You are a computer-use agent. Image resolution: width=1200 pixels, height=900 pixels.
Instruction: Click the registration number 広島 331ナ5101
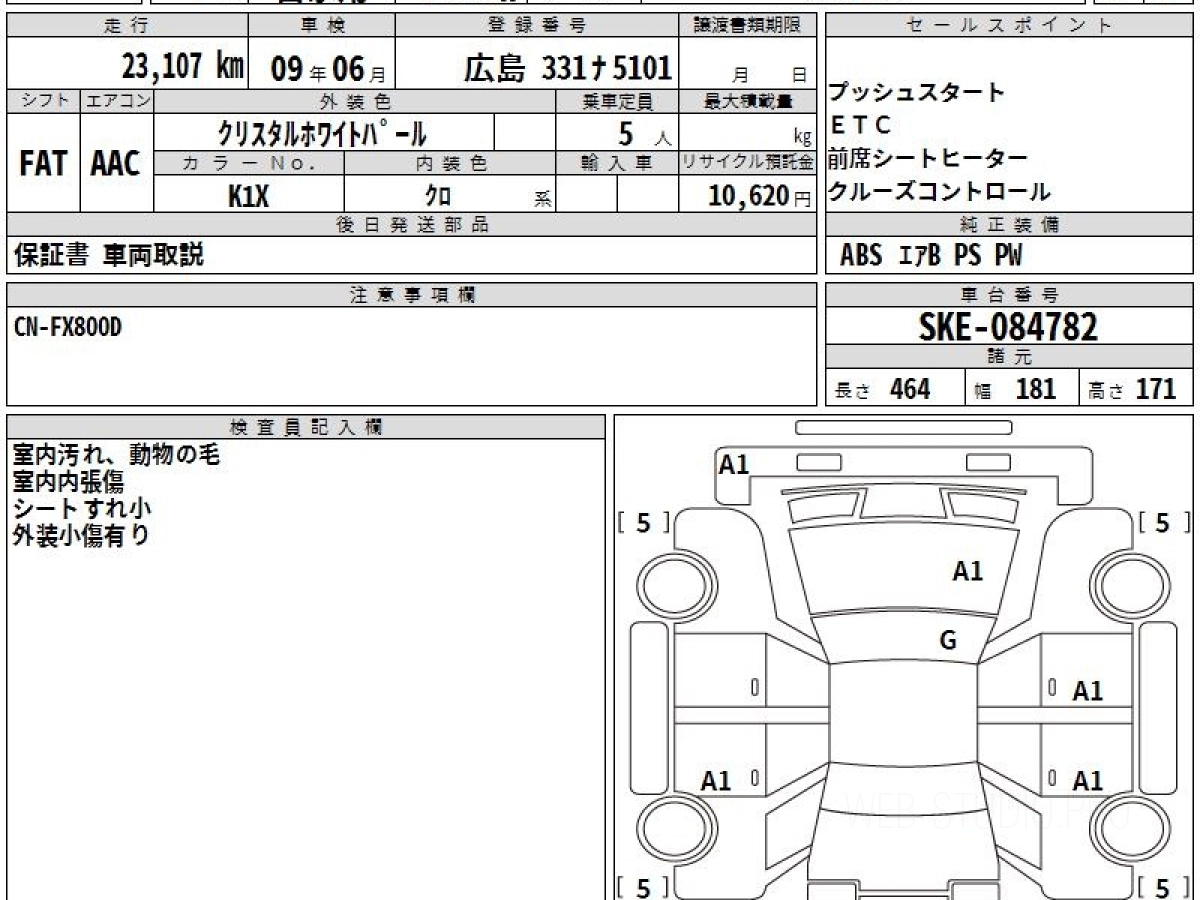[x=567, y=68]
